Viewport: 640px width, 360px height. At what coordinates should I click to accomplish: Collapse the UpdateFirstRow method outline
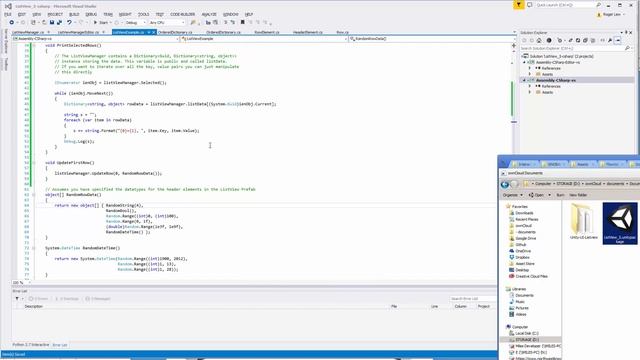(34, 163)
